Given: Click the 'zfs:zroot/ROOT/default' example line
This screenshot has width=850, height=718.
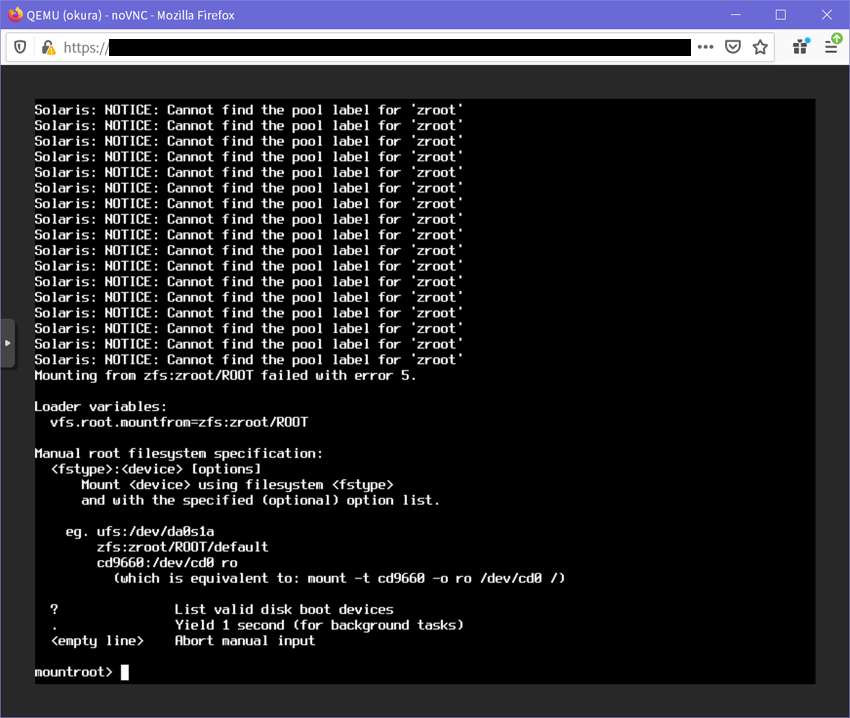Looking at the screenshot, I should click(182, 547).
